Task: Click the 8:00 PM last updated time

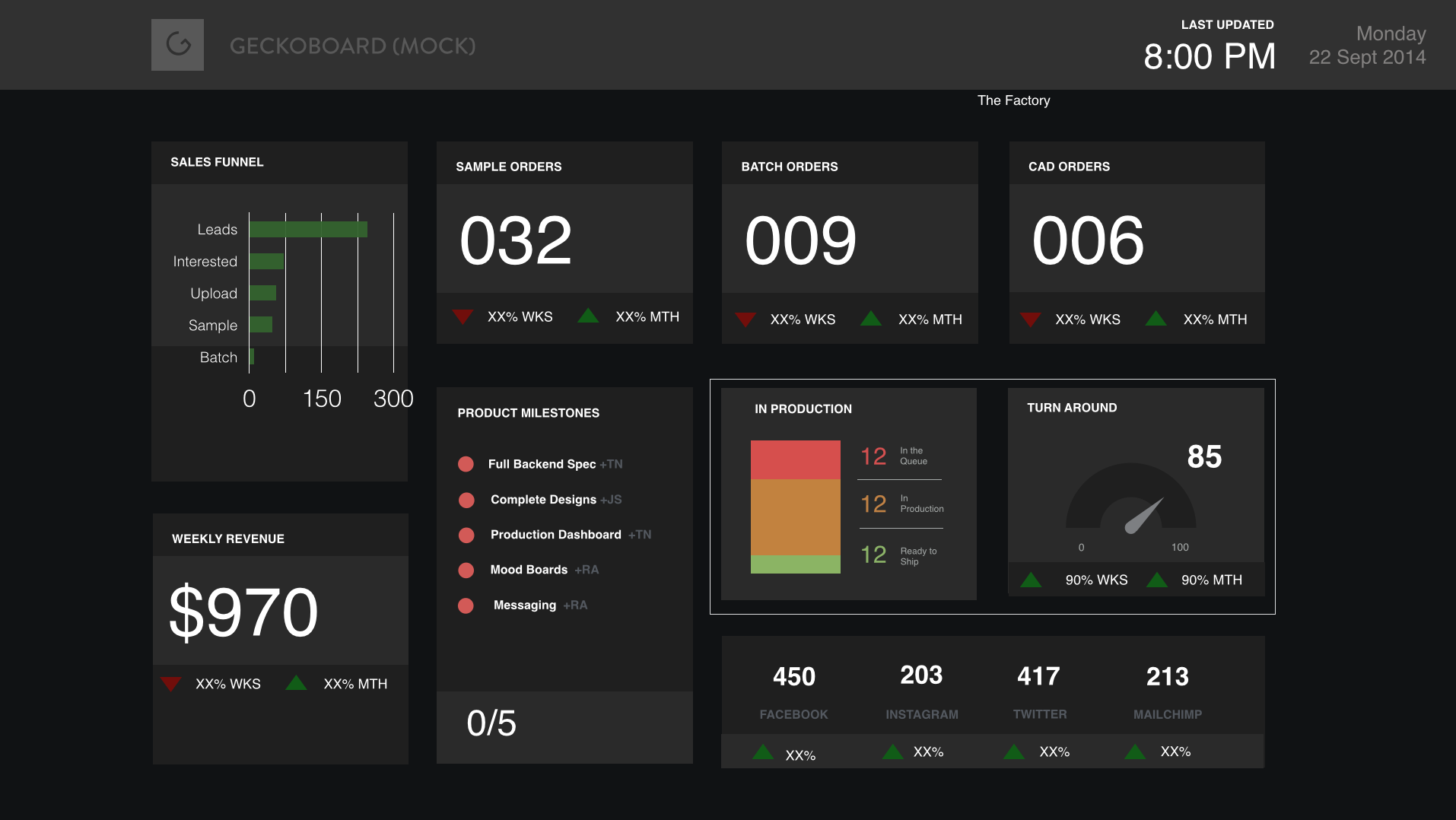Action: 1210,56
